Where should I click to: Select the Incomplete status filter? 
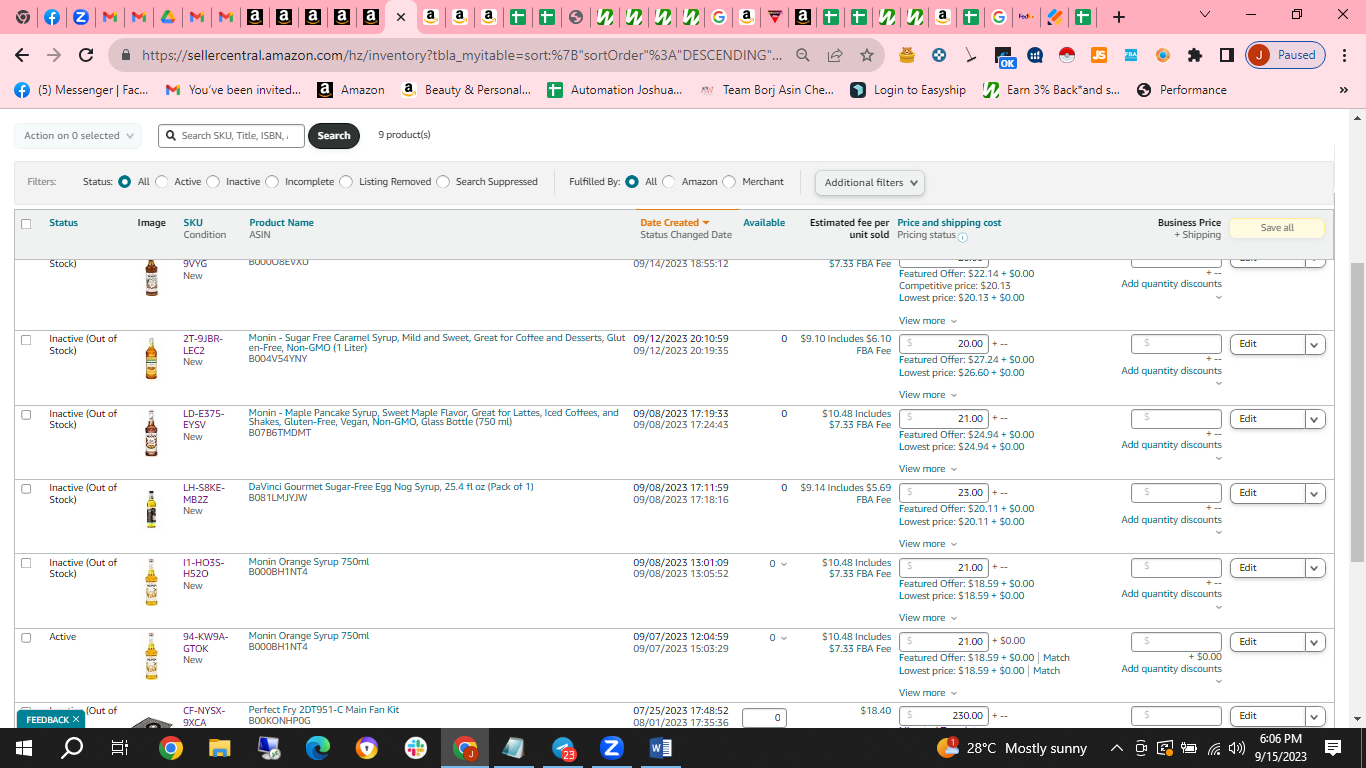point(272,182)
